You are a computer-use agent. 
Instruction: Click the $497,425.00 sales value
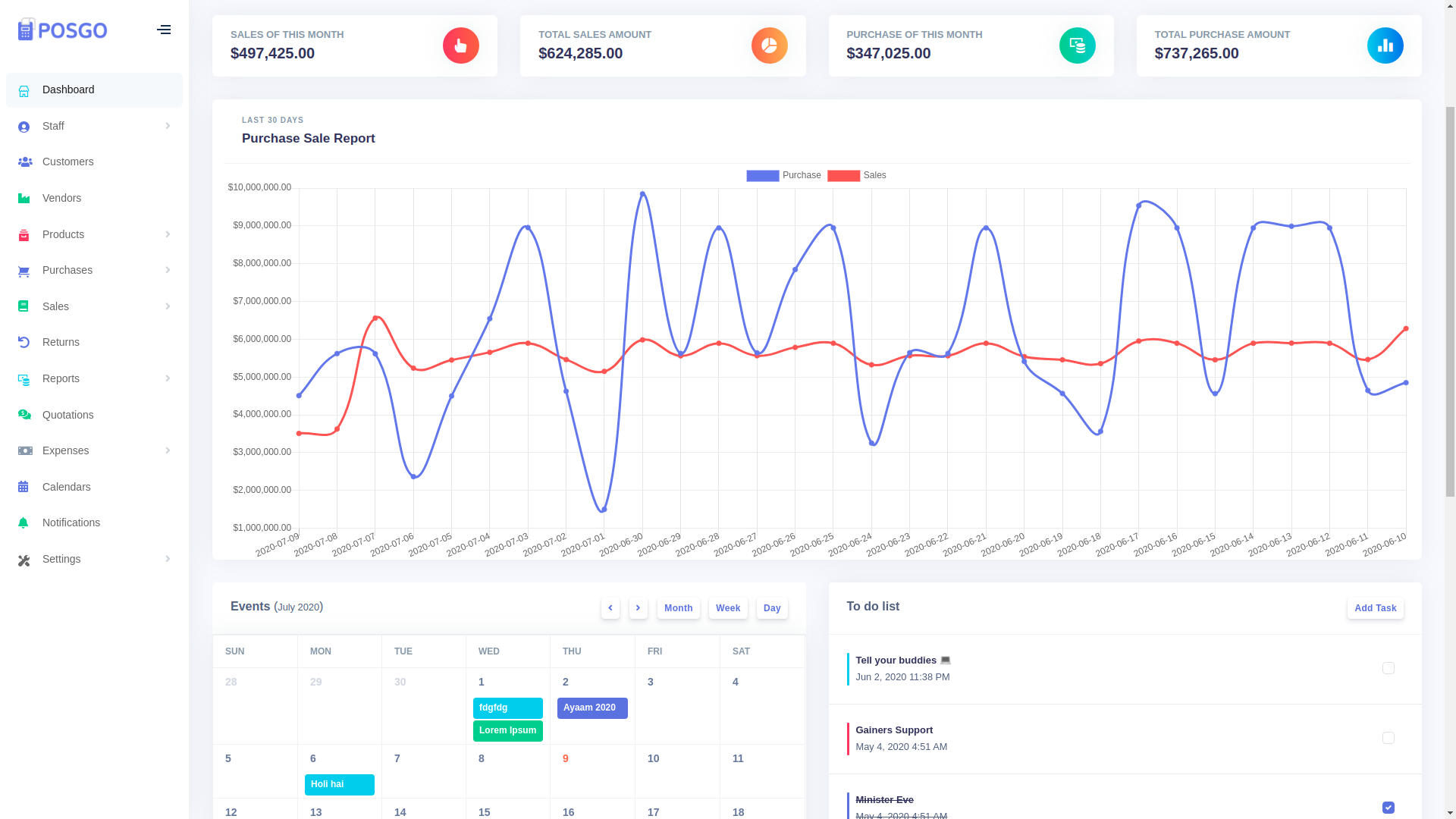(x=272, y=53)
